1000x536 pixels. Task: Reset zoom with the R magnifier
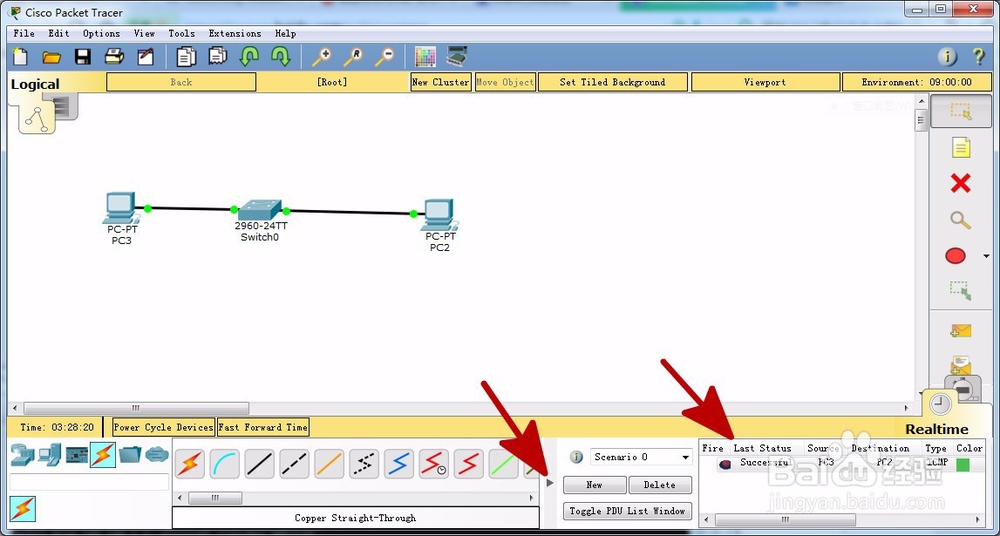click(x=353, y=57)
